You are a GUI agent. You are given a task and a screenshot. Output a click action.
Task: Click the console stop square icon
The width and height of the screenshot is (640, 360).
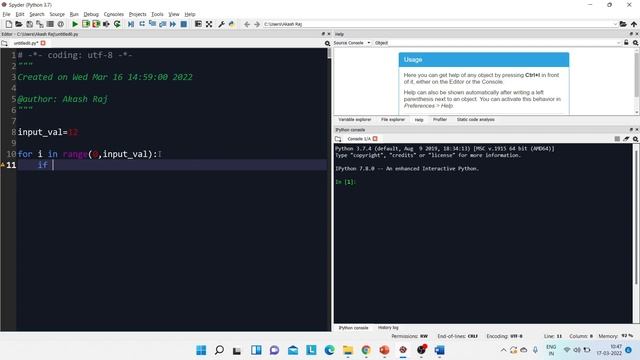[x=617, y=139]
